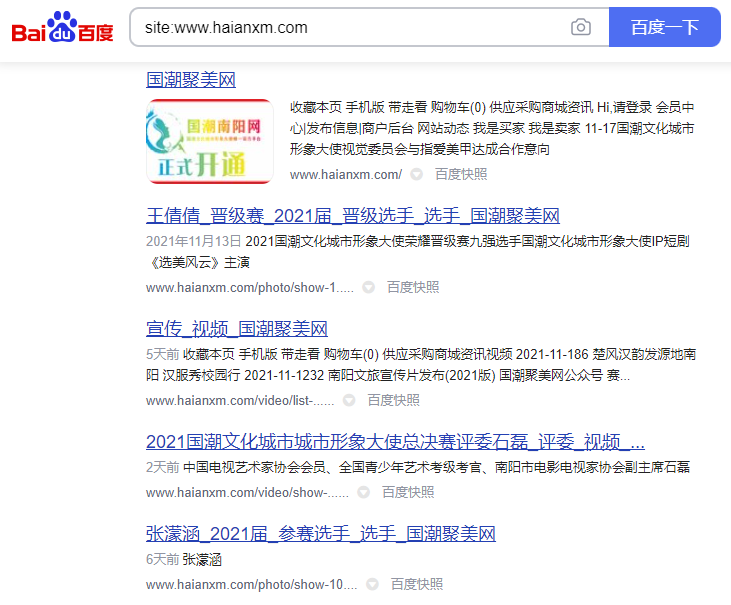The height and width of the screenshot is (605, 731).
Task: Expand dropdown arrow beside video/show URL
Action: pyautogui.click(x=363, y=492)
